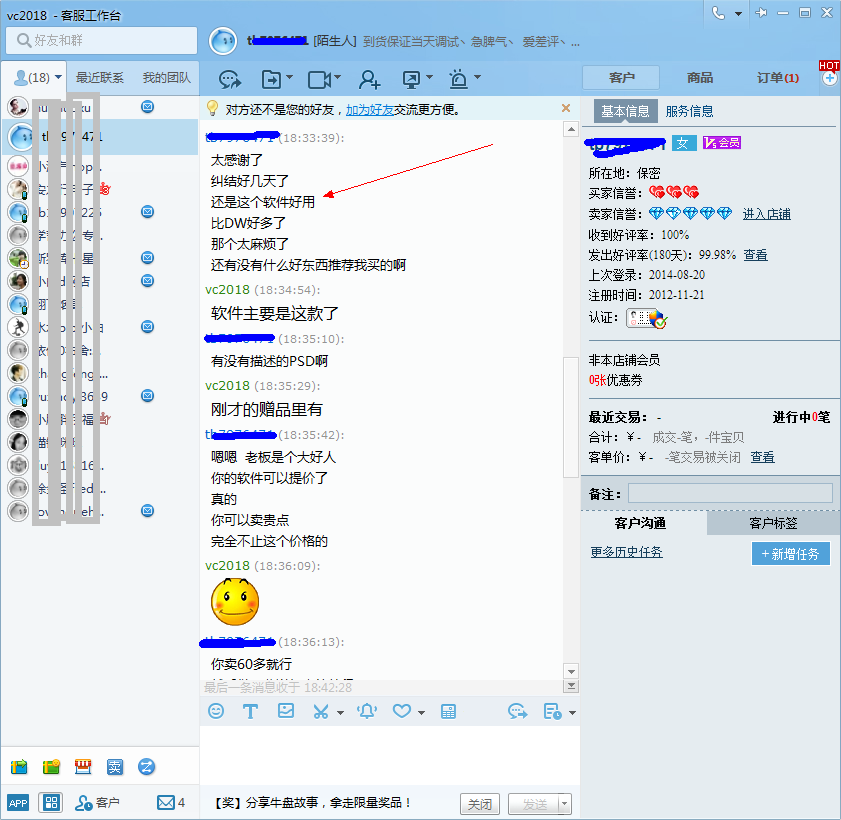Open the send button options dropdown arrow

click(x=565, y=804)
